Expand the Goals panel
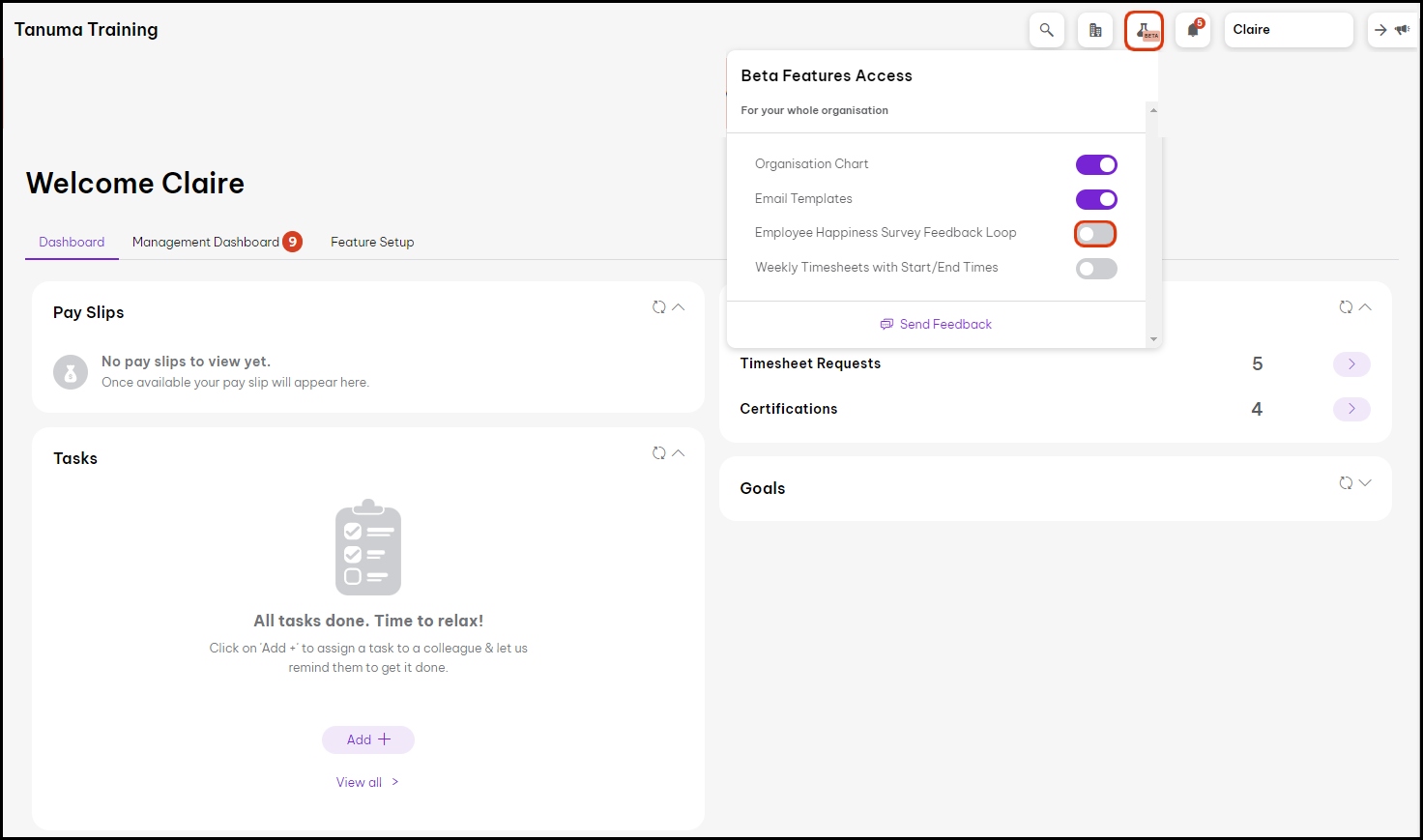Image resolution: width=1423 pixels, height=840 pixels. [1365, 483]
